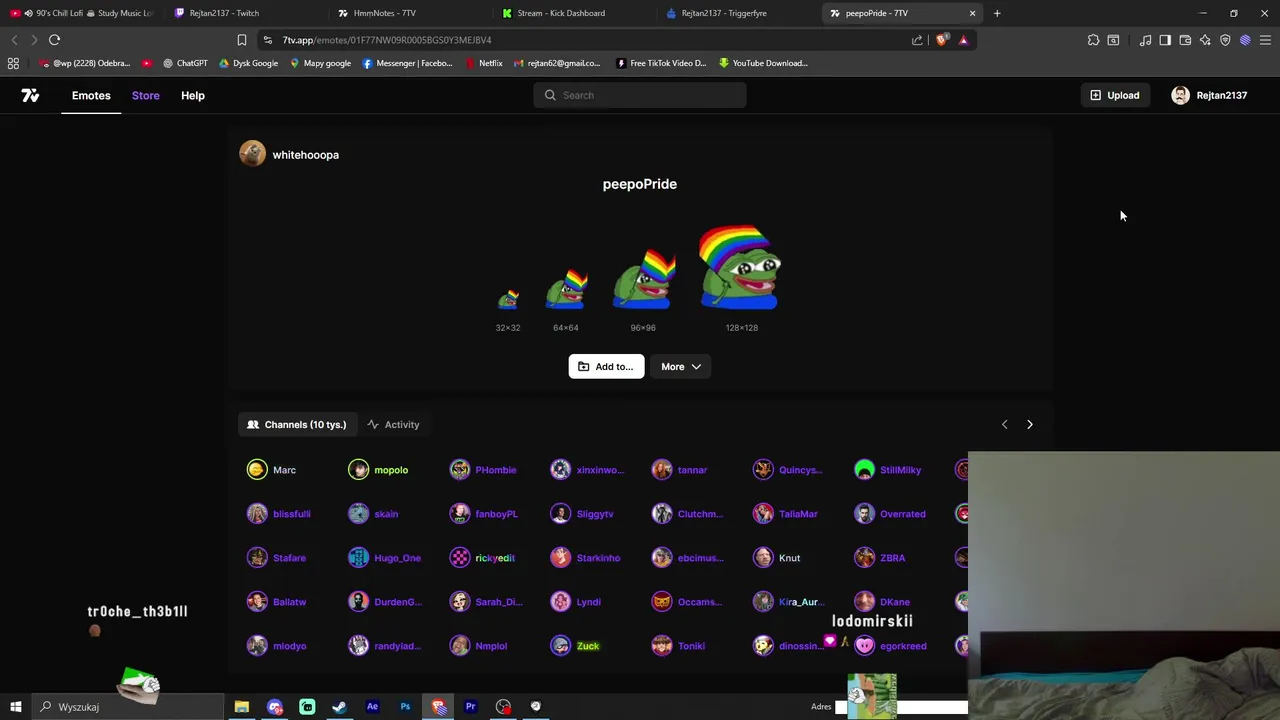
Task: Open channel tannar
Action: pyautogui.click(x=680, y=470)
